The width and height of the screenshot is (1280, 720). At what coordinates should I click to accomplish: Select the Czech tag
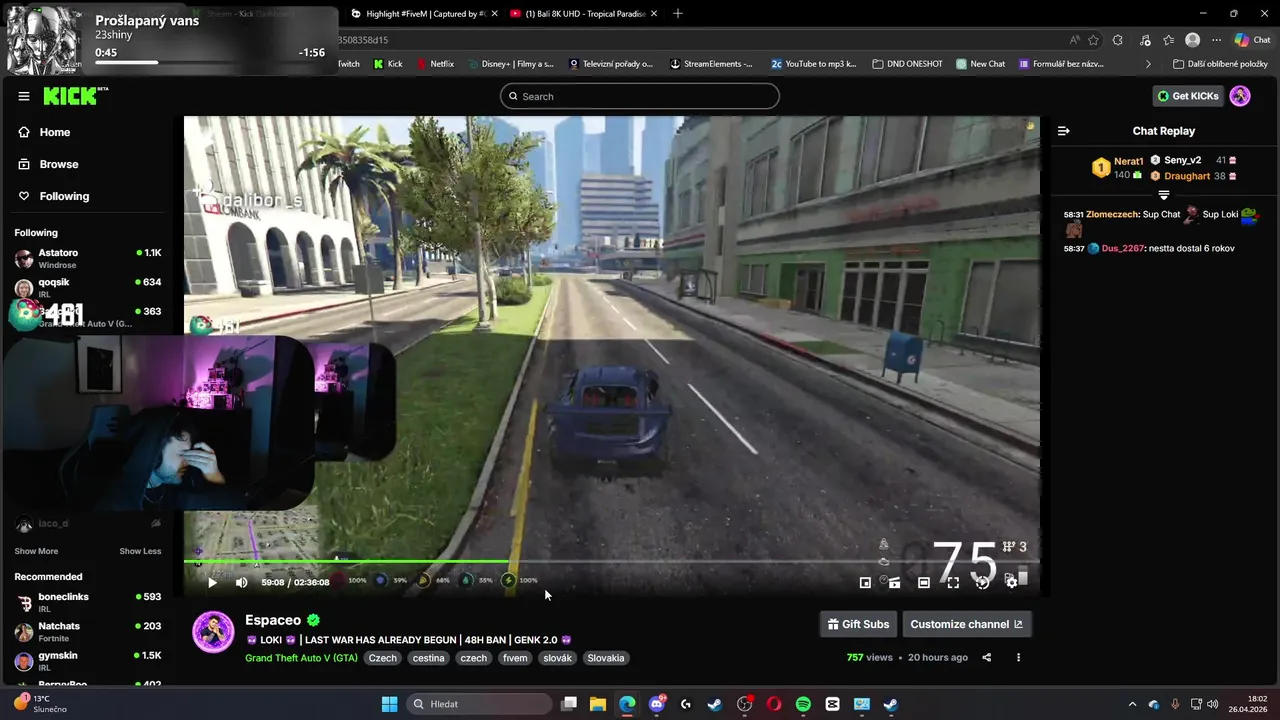point(383,658)
